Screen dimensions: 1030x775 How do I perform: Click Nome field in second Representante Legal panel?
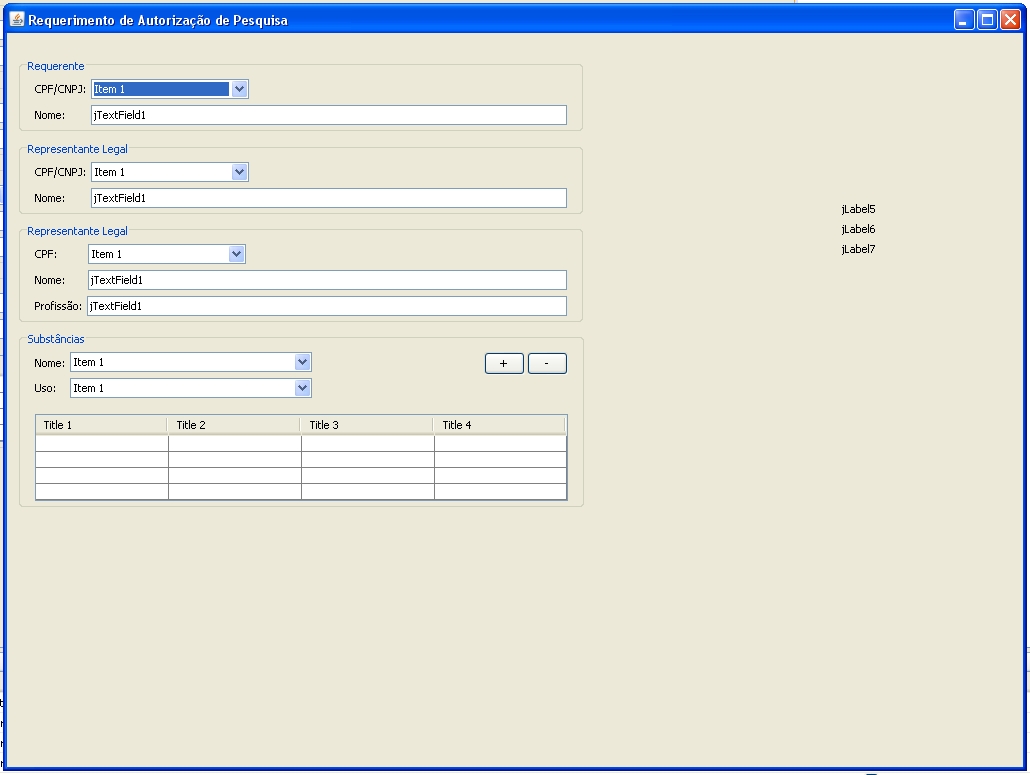[327, 280]
